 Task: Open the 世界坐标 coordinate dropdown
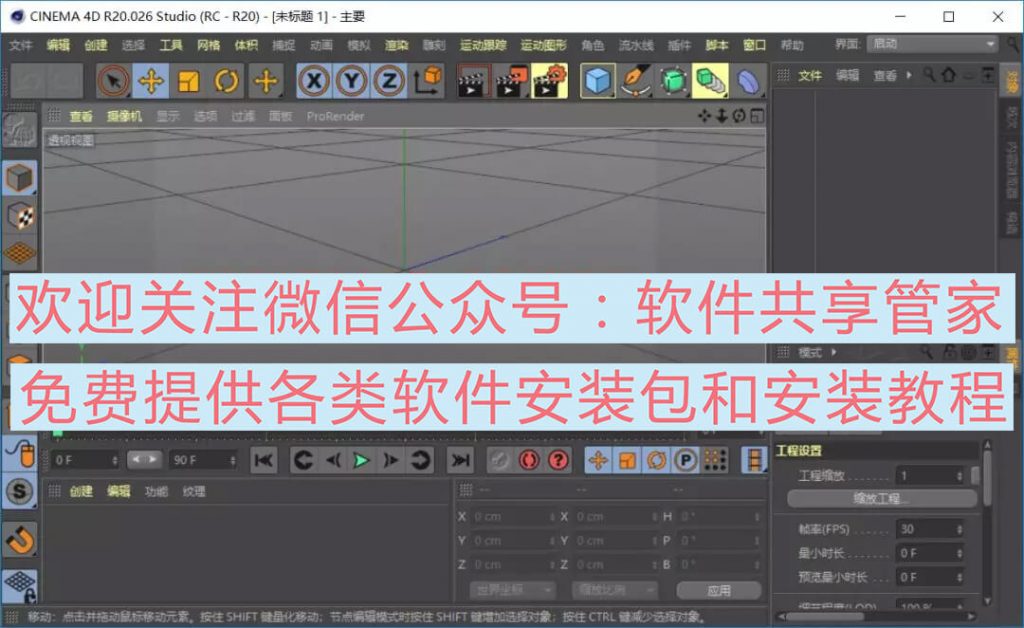[511, 590]
